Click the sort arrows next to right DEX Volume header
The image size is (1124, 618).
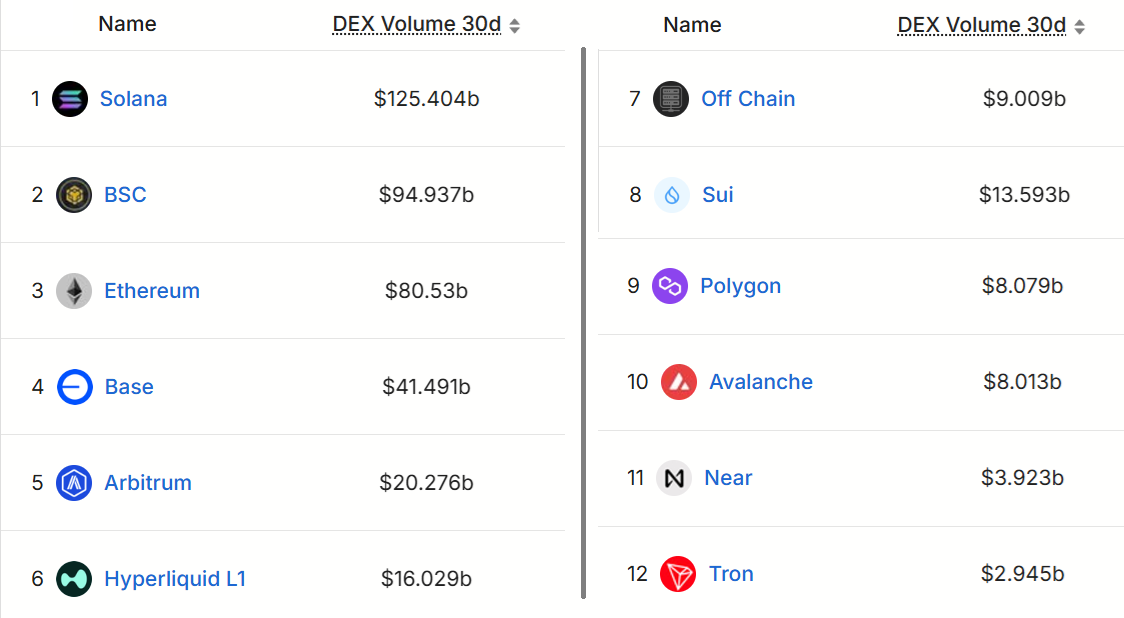(x=1079, y=24)
